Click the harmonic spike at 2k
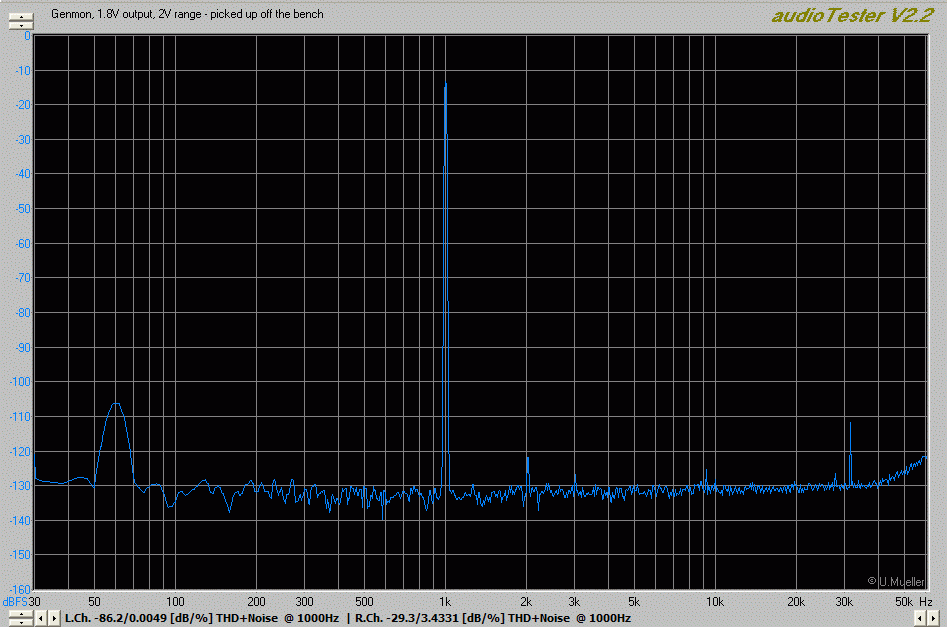 pos(527,459)
